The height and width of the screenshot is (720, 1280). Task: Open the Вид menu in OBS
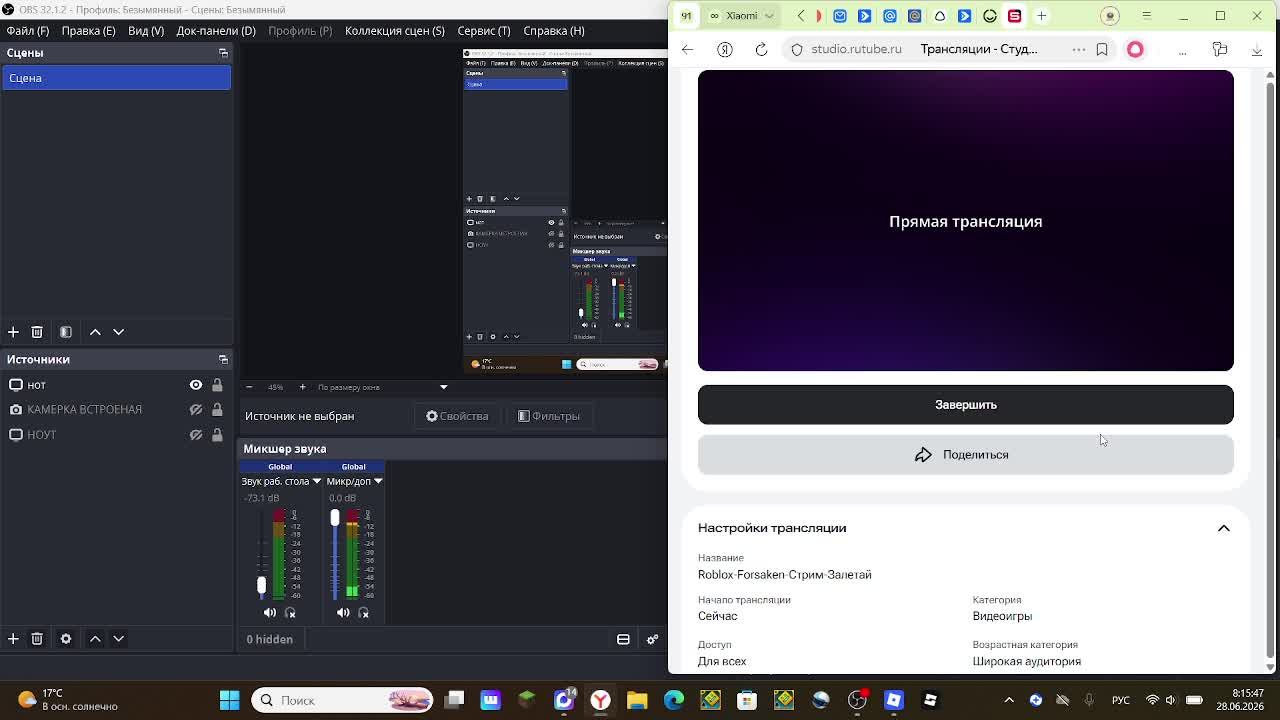146,30
